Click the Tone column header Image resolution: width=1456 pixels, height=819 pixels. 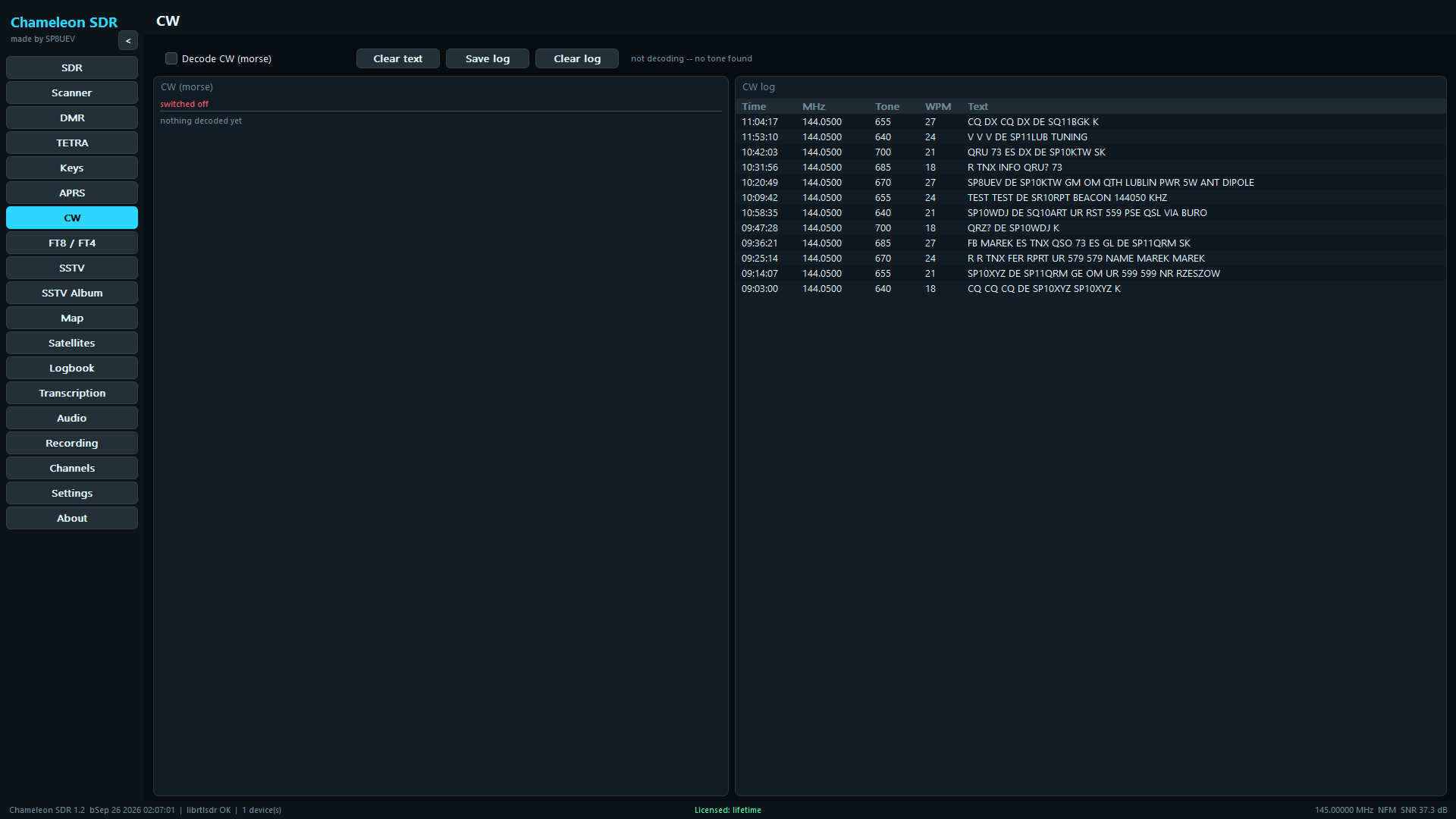tap(887, 106)
